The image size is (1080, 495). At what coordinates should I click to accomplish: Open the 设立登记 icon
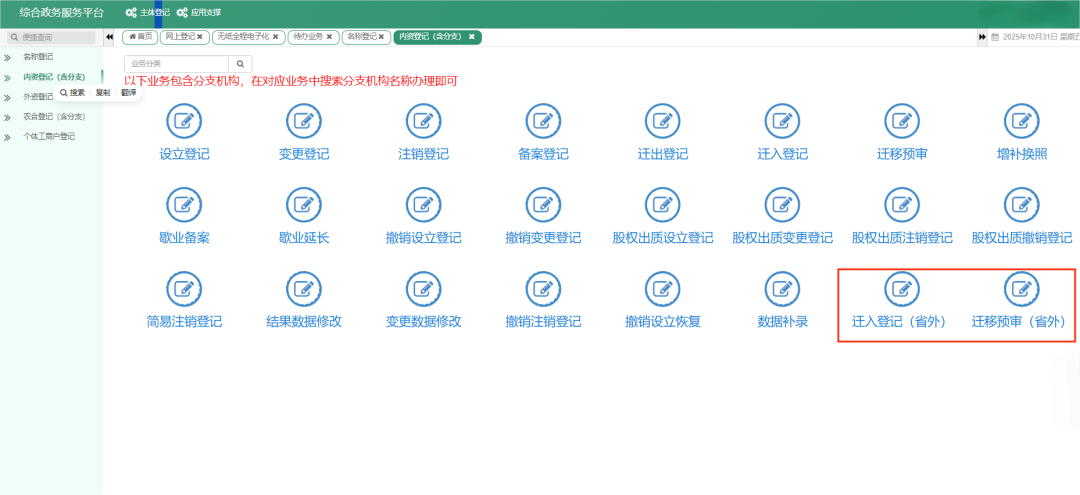coord(184,121)
